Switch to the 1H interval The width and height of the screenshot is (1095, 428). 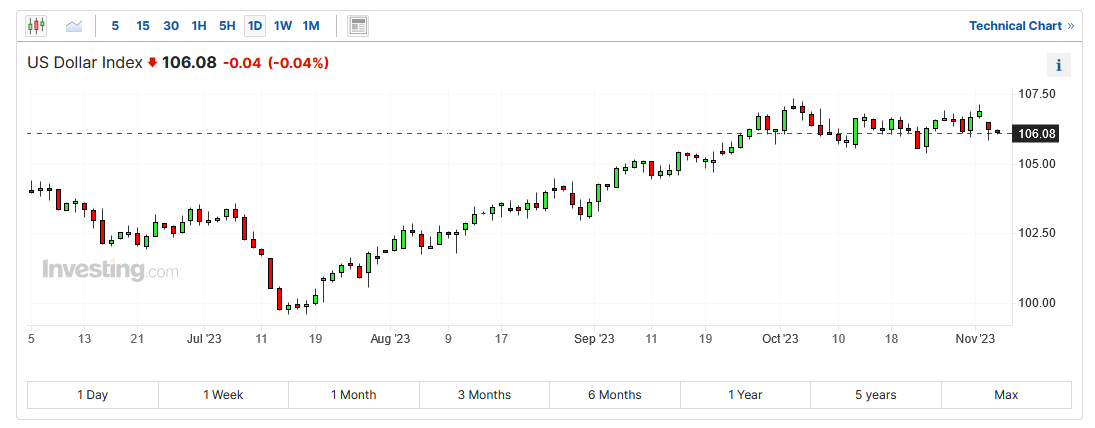[x=199, y=25]
